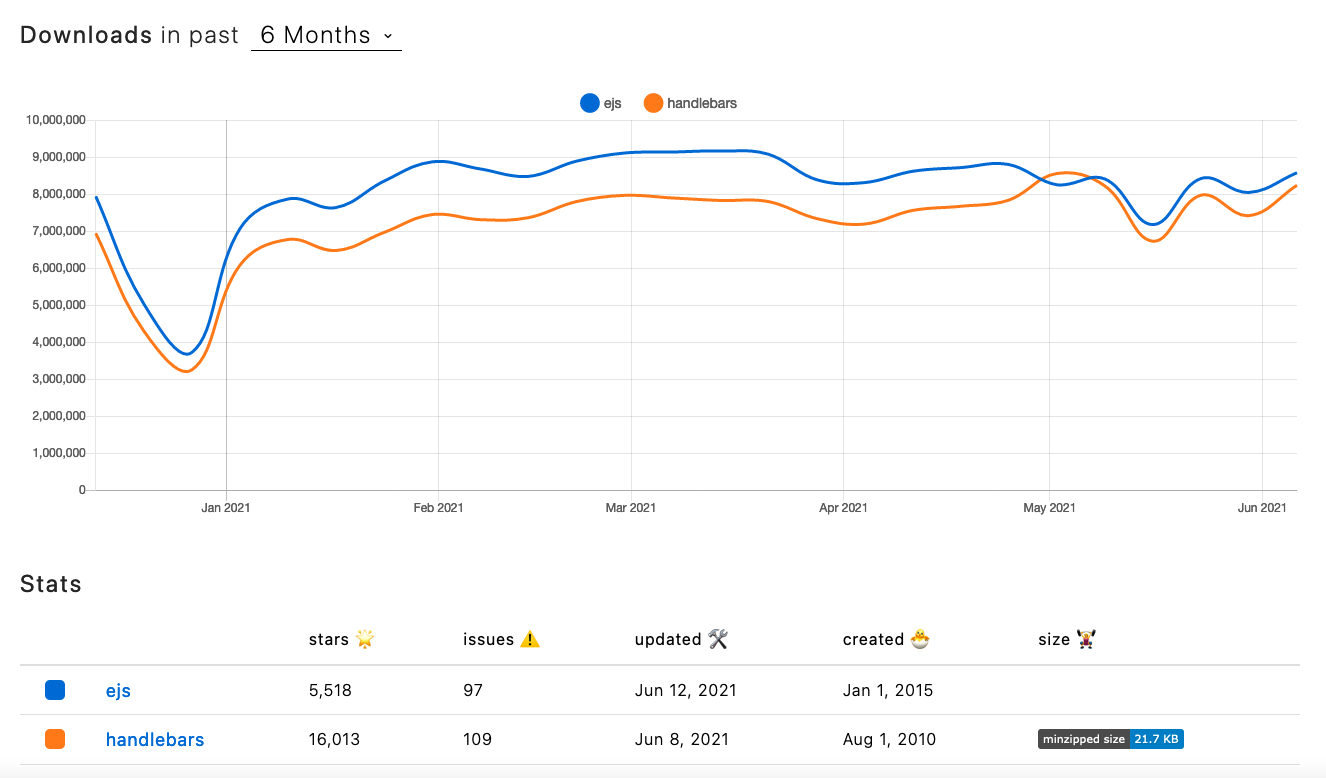Click the star emoji beside stars header
The height and width of the screenshot is (778, 1326).
[365, 639]
